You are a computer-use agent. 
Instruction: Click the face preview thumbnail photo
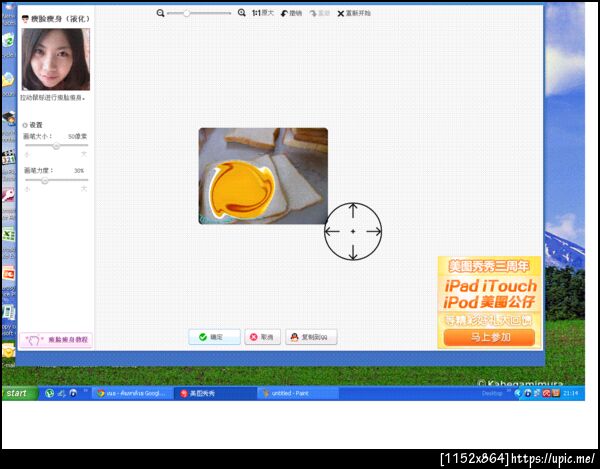[x=56, y=59]
